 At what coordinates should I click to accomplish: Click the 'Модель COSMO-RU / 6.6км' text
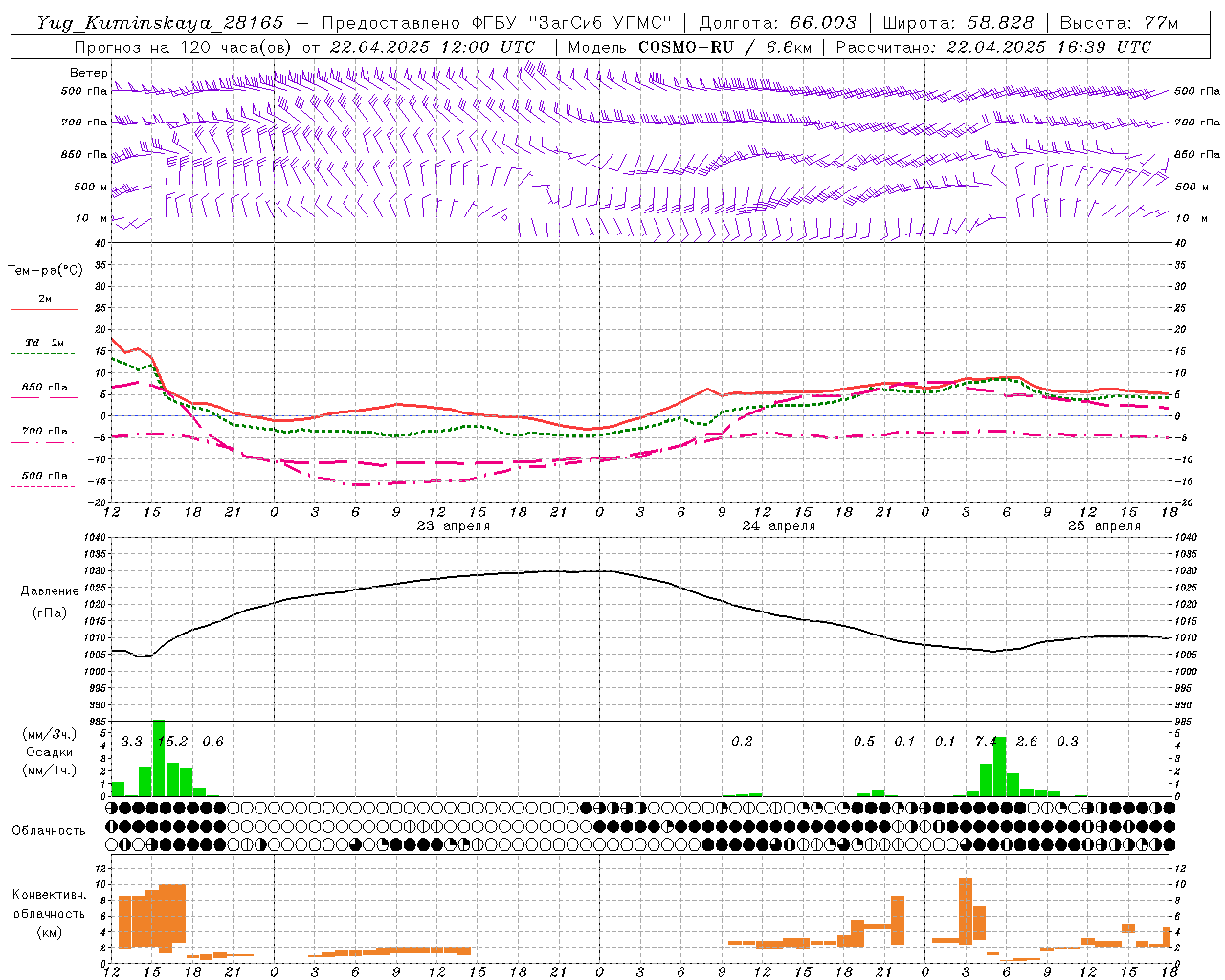pos(690,47)
